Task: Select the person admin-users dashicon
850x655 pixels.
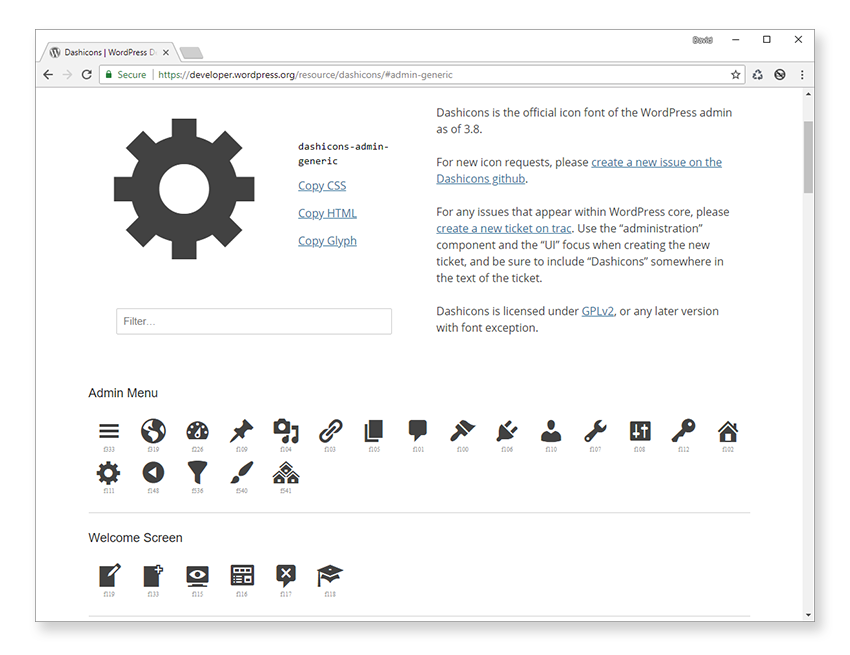Action: click(551, 431)
